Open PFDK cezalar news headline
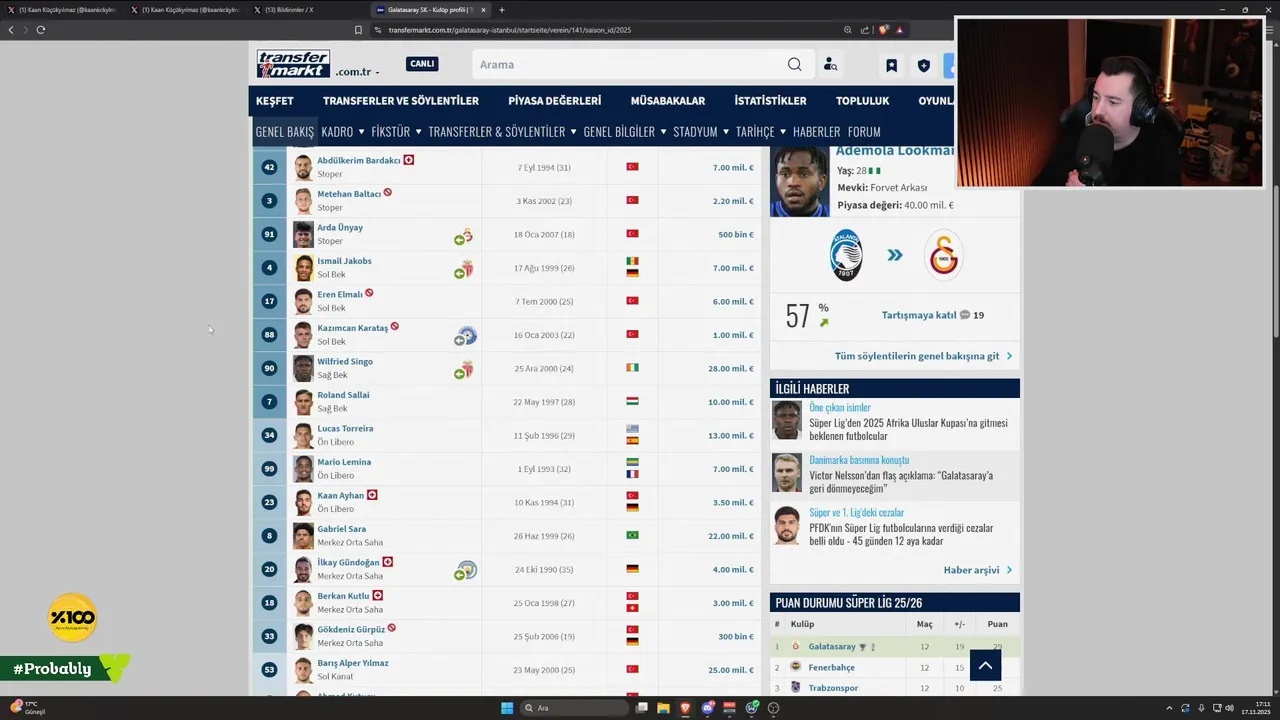Screen dimensions: 1280x720 tap(901, 534)
